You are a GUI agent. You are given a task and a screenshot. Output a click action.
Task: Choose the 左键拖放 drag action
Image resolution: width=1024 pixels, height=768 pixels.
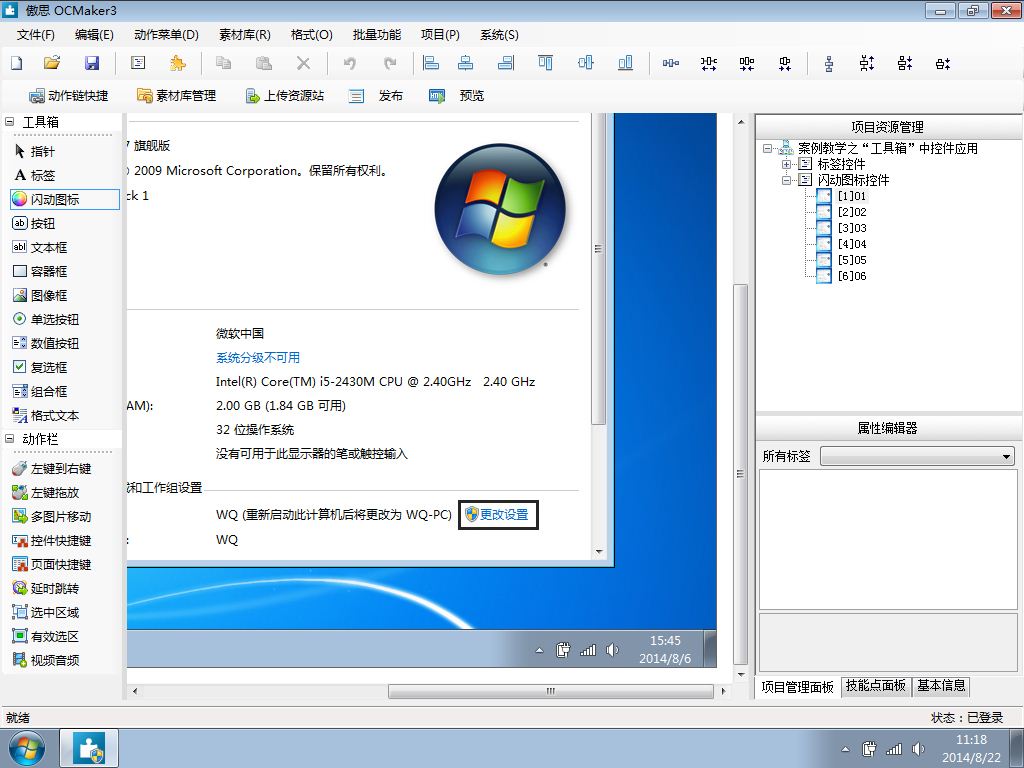46,492
